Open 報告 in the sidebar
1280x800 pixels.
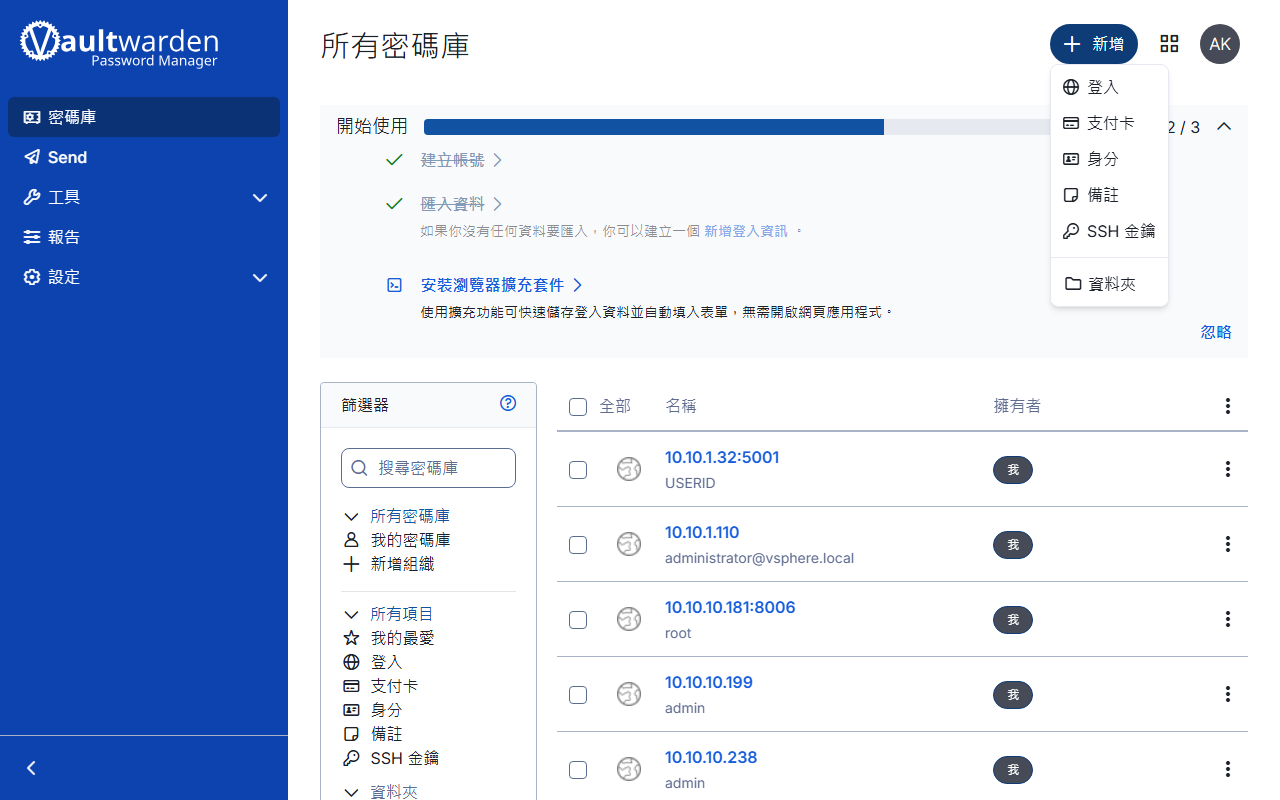click(x=144, y=237)
